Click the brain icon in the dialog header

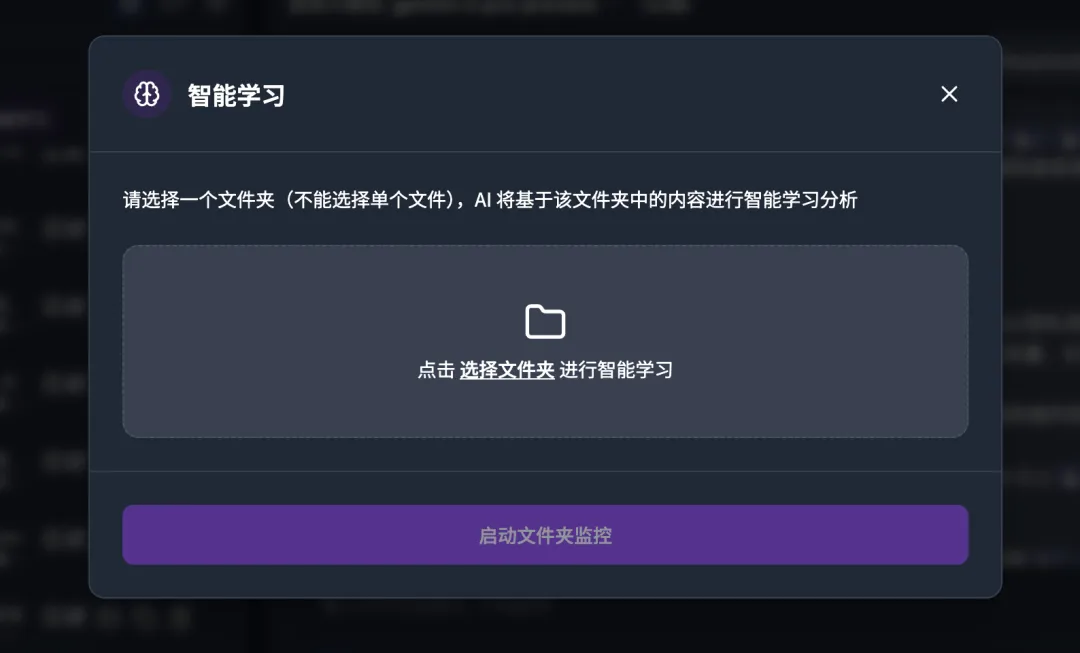pos(147,94)
